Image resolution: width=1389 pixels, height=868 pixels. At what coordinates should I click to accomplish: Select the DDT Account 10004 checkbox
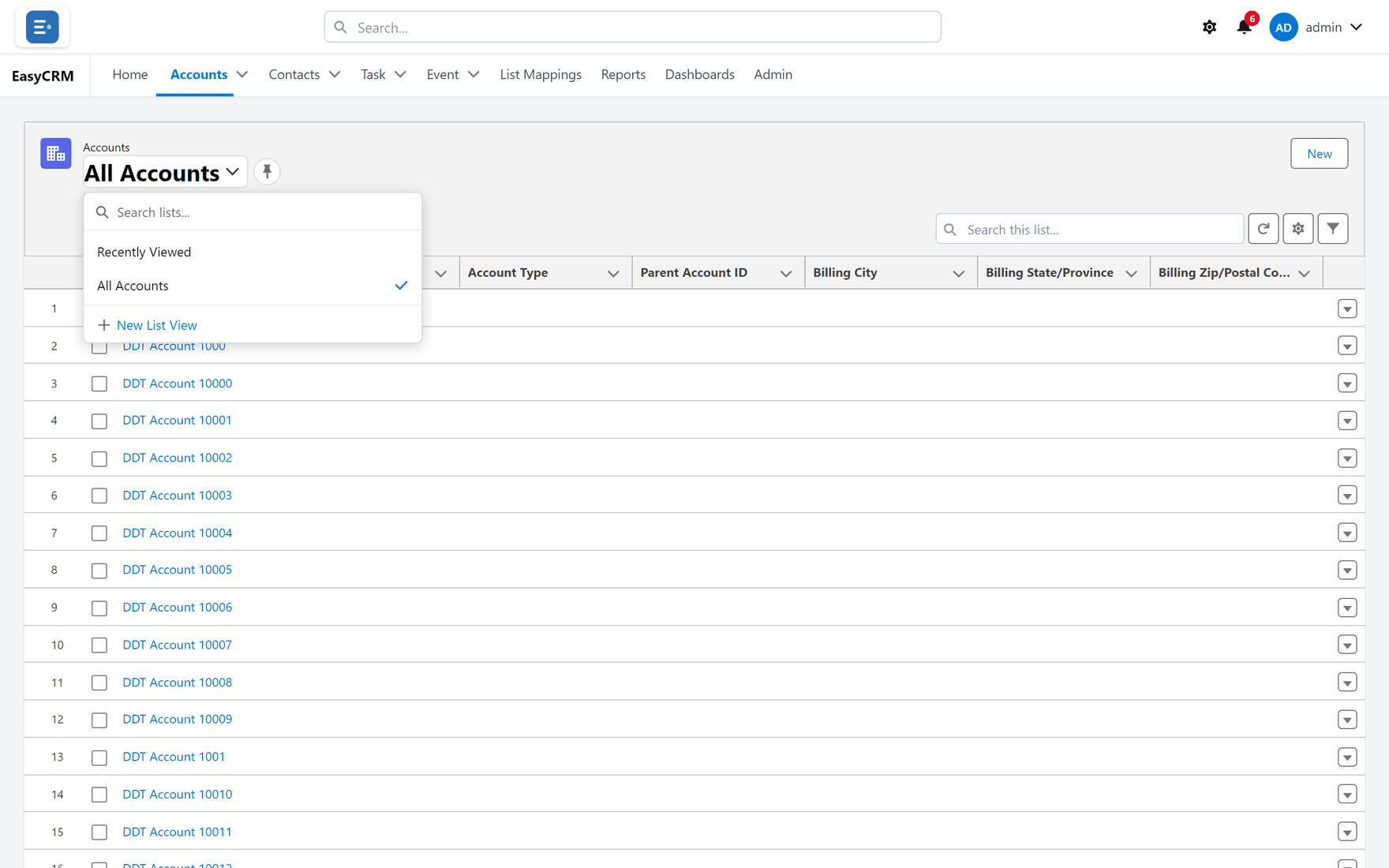click(x=99, y=533)
